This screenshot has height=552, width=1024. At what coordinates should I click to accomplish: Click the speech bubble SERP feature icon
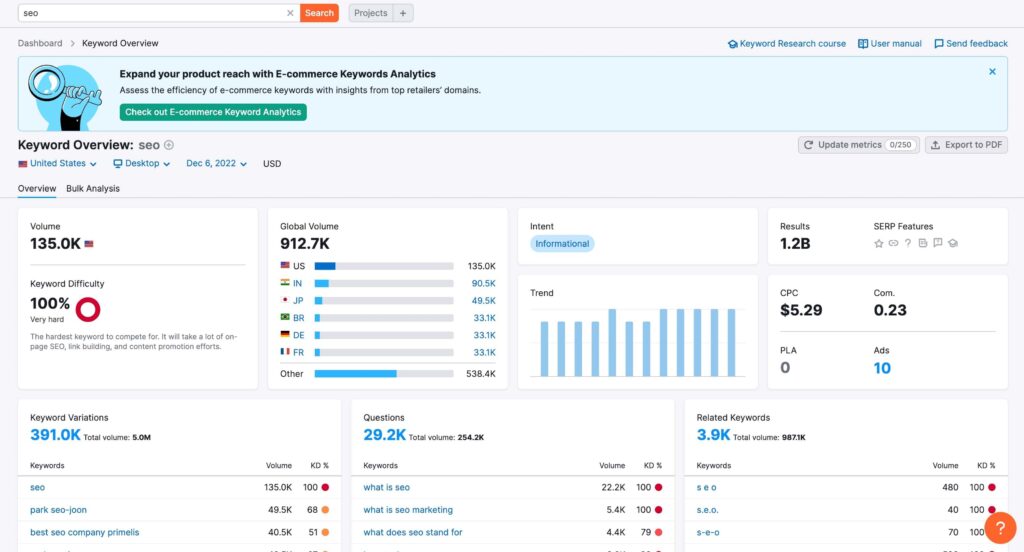938,244
